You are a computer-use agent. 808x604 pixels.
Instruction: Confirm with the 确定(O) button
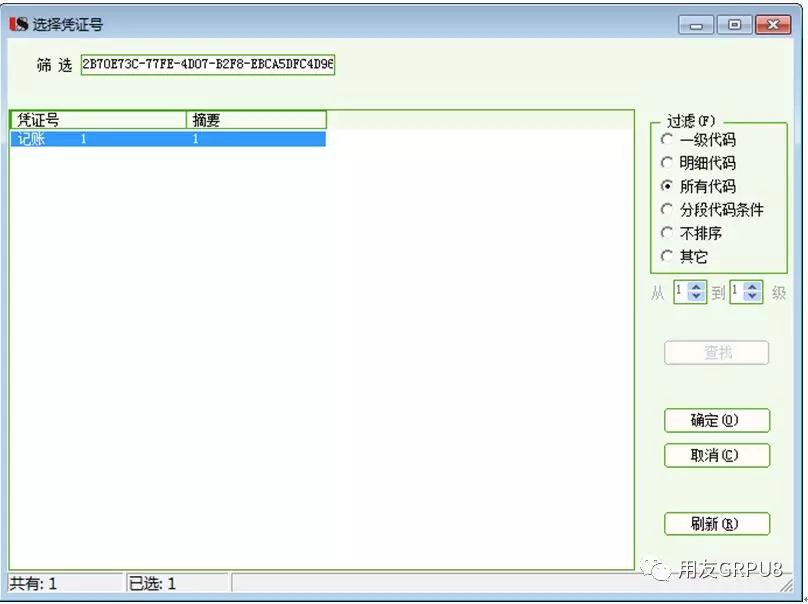pyautogui.click(x=717, y=421)
